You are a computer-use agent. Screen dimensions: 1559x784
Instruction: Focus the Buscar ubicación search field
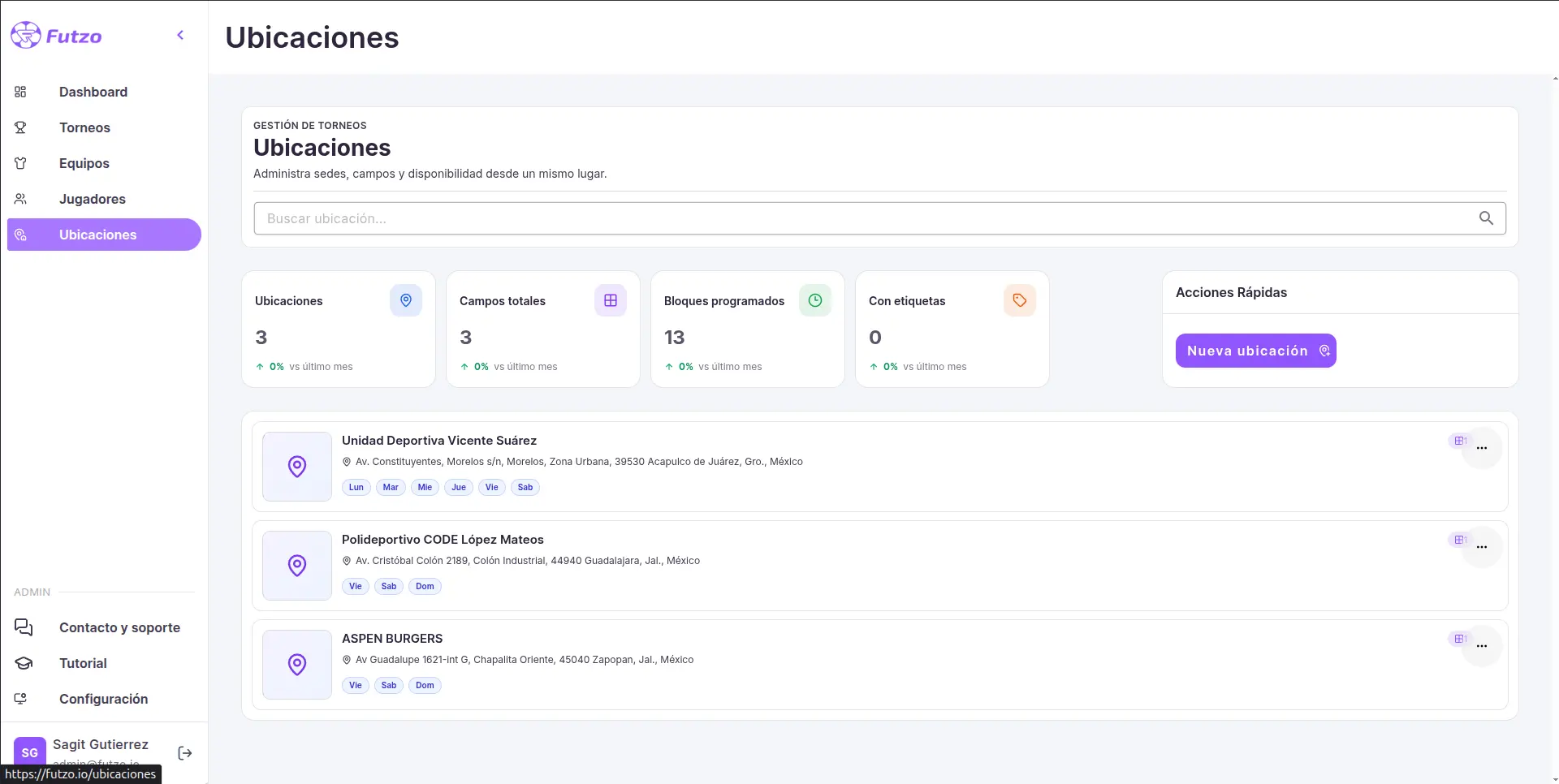point(861,218)
